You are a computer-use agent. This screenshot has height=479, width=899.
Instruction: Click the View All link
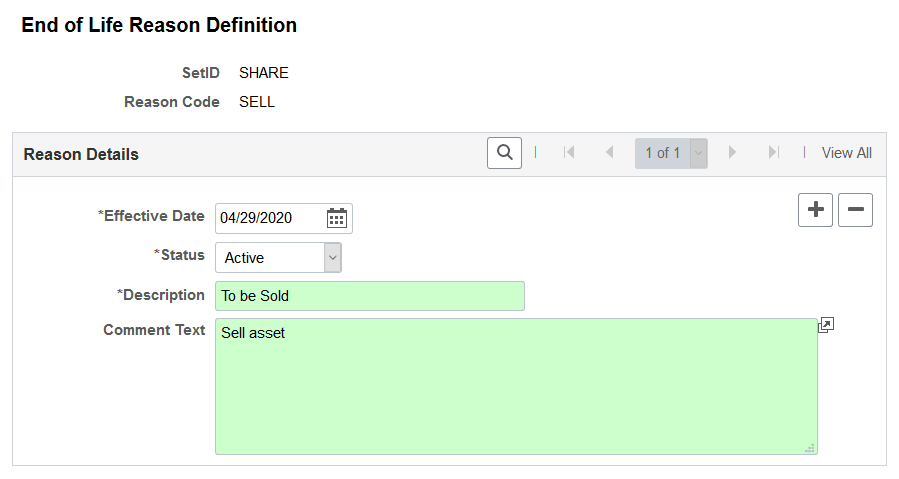(846, 153)
